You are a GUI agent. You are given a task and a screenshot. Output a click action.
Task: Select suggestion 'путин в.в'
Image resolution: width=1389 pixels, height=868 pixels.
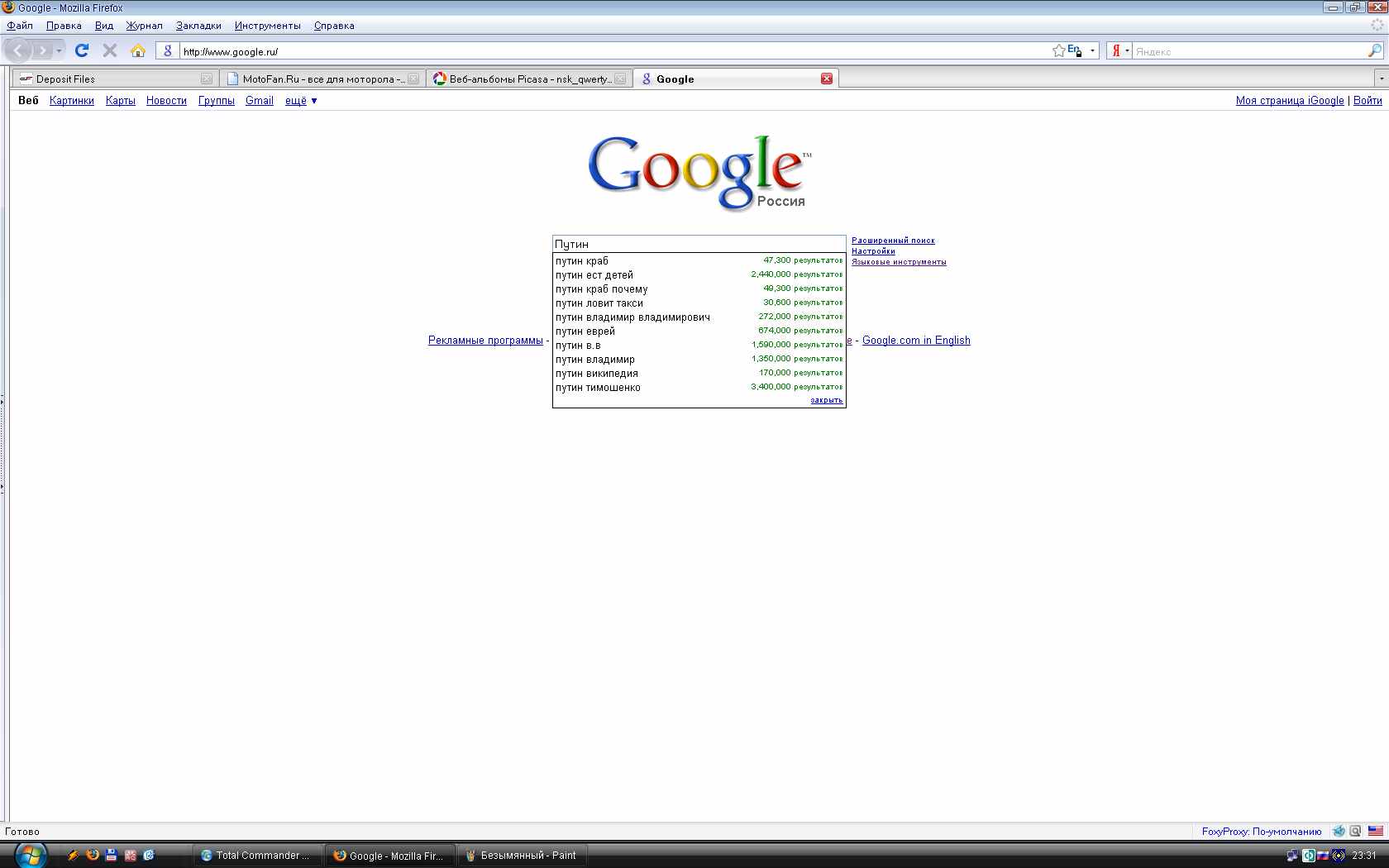(x=699, y=346)
